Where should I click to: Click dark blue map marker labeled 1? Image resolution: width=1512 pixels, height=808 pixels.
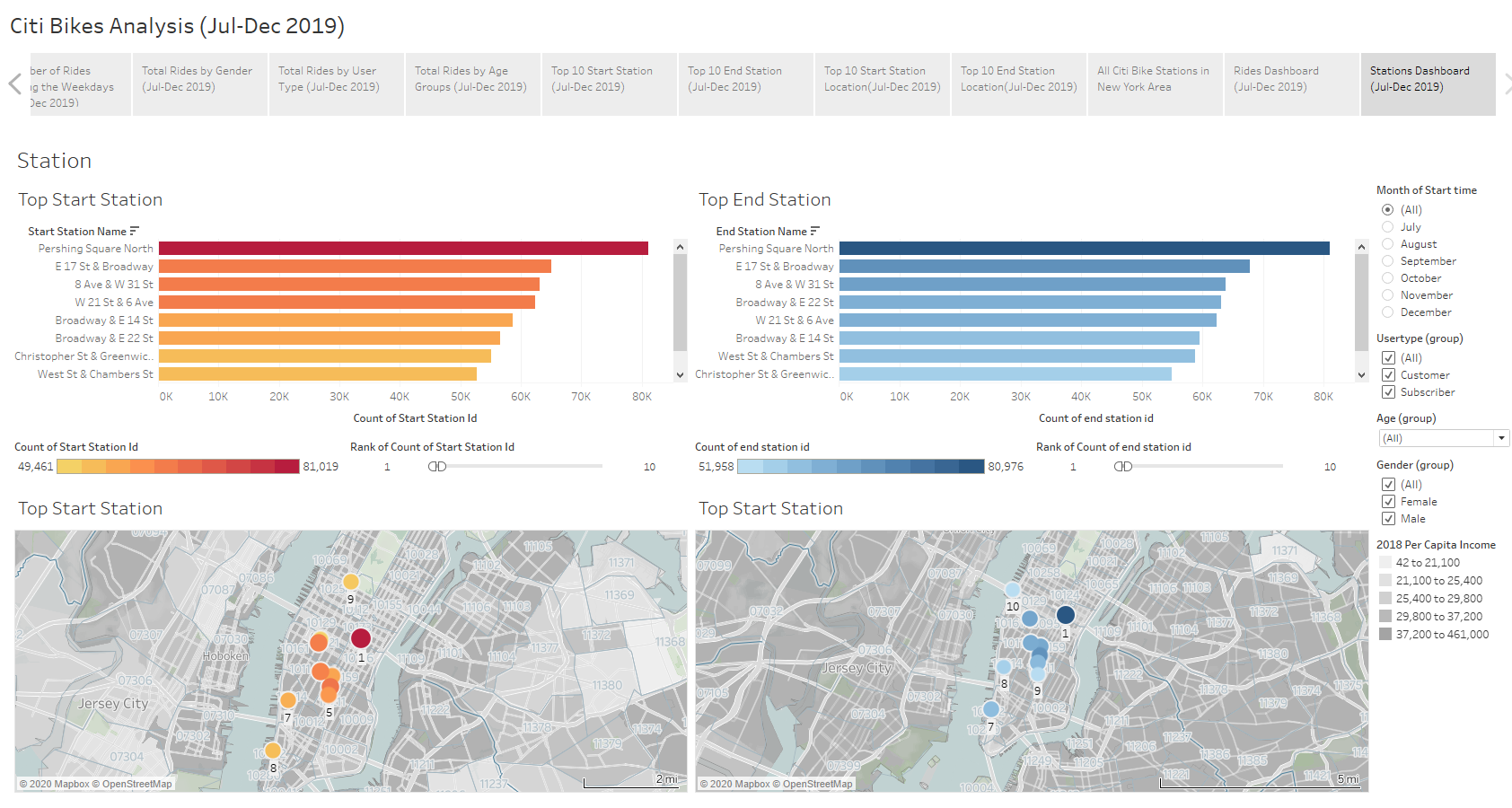click(1066, 615)
